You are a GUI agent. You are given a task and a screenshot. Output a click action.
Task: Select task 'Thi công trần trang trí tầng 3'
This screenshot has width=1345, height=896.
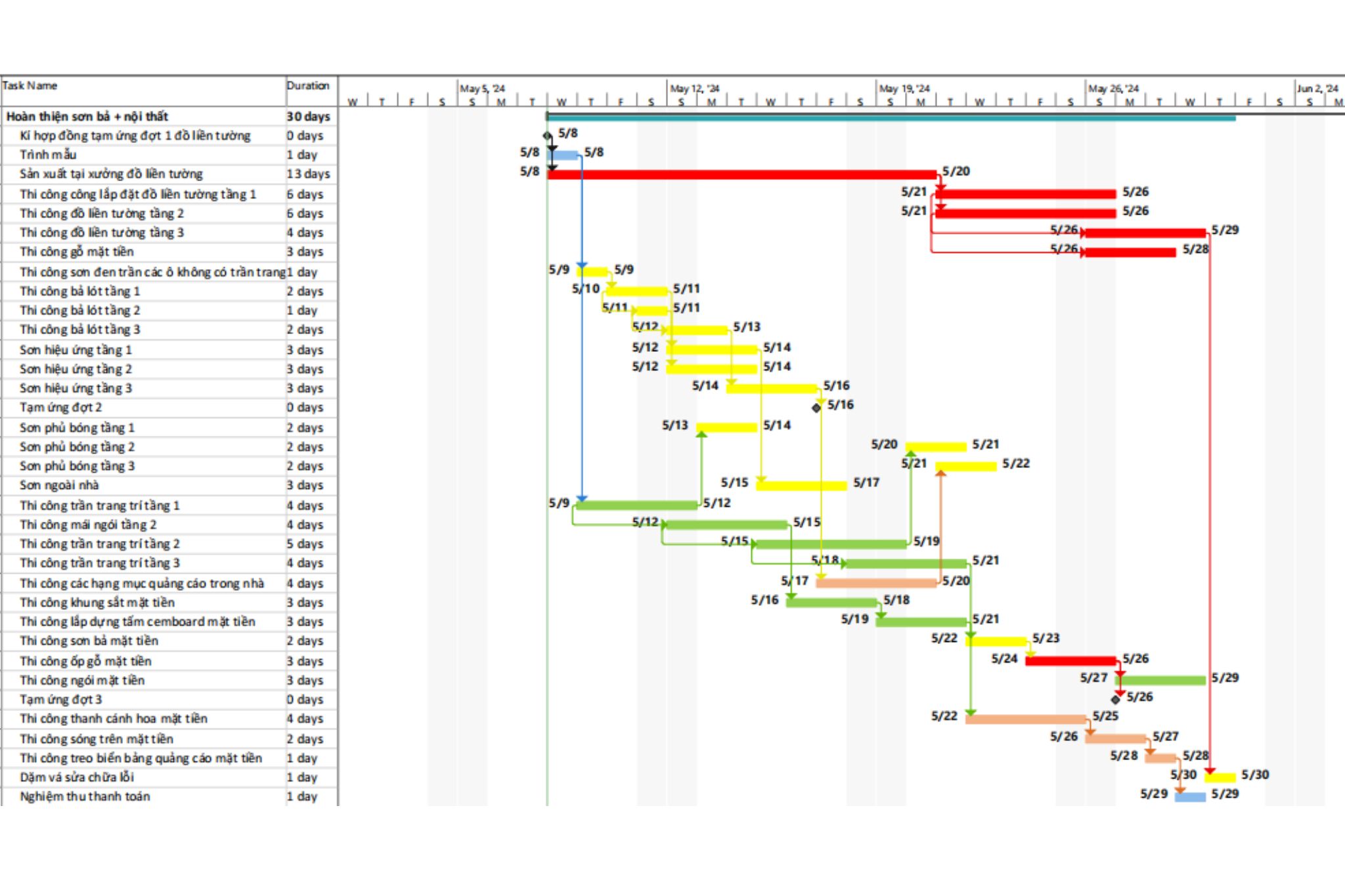[100, 563]
